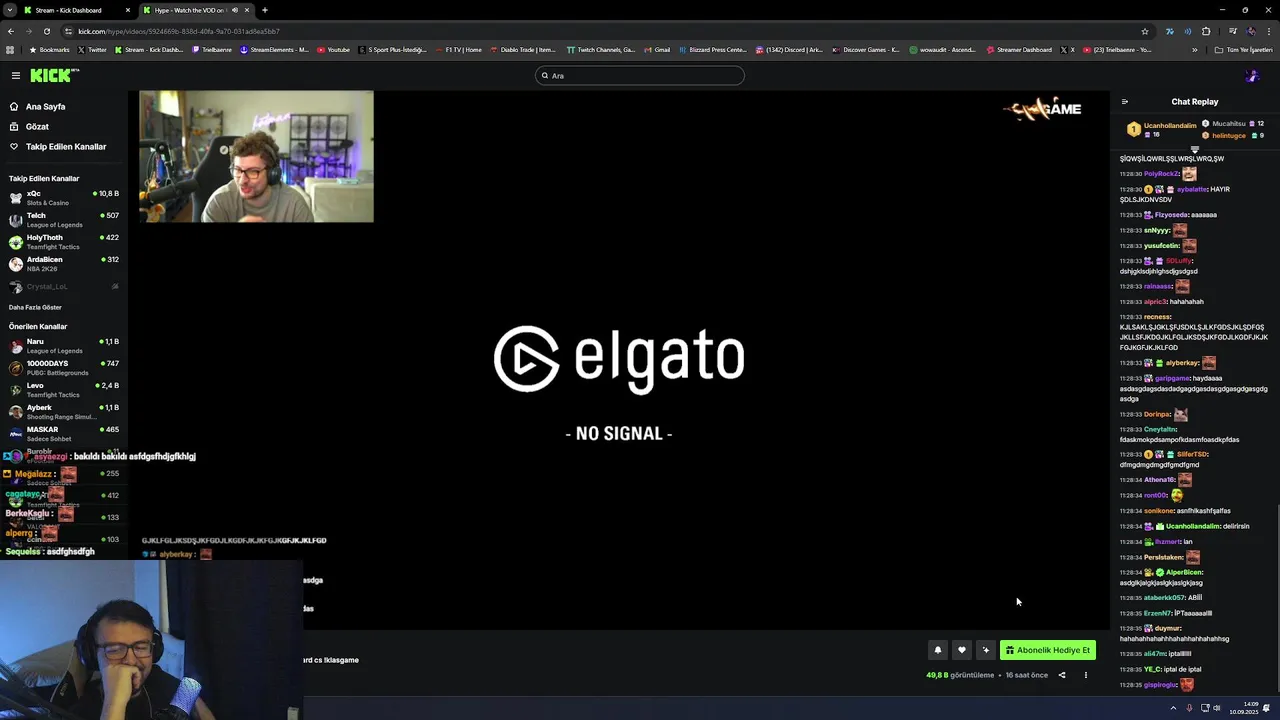Open the Twitter bookmark
1280x720 pixels.
pyautogui.click(x=92, y=49)
